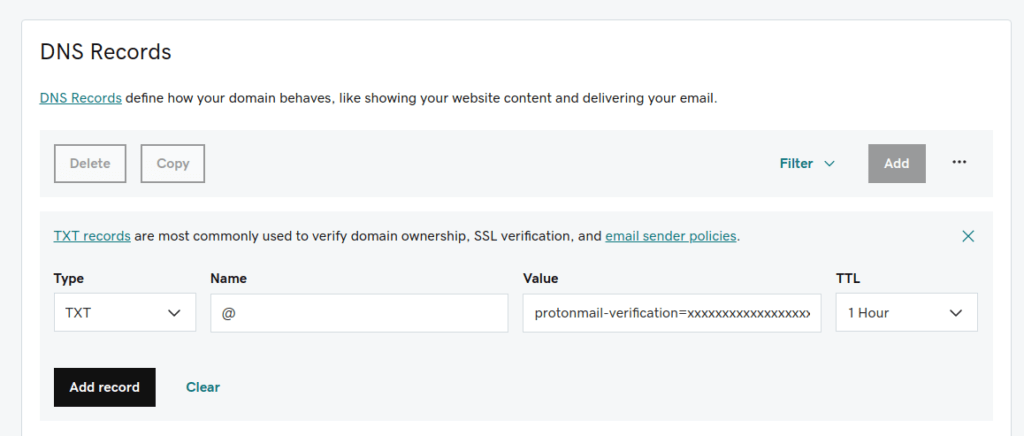Viewport: 1024px width, 436px height.
Task: Open the TTL dropdown showing 1 Hour
Action: tap(906, 313)
